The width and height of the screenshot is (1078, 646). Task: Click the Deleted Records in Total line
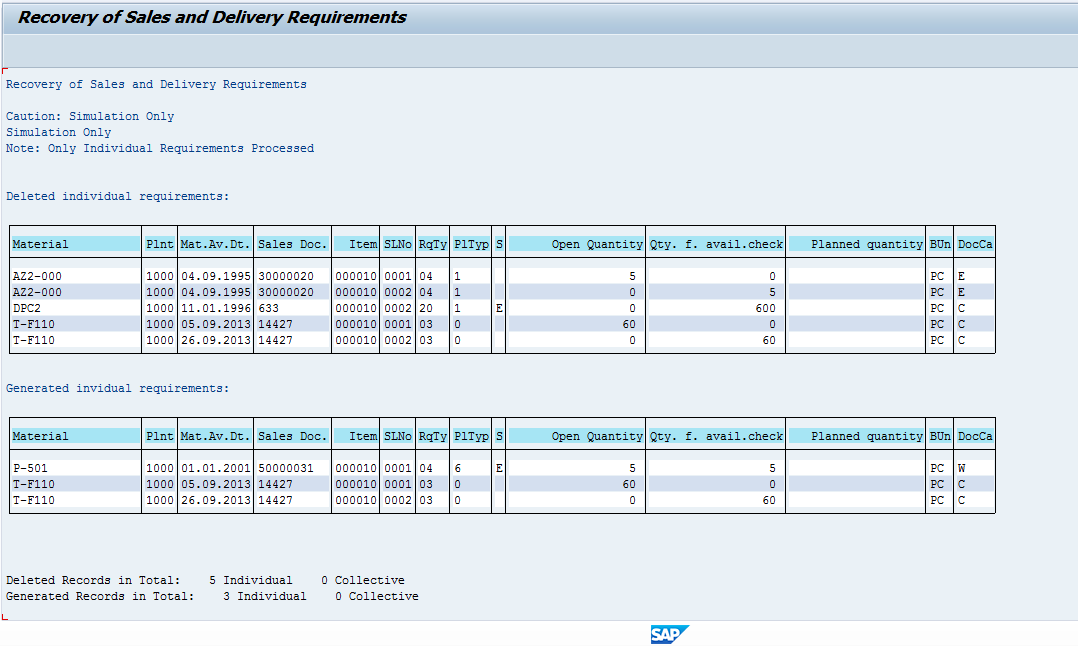205,580
